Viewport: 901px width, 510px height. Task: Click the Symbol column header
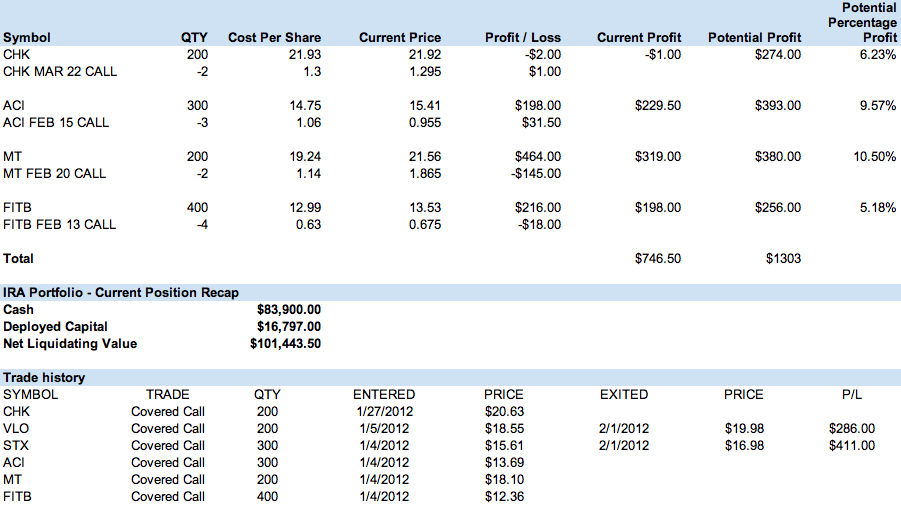point(27,38)
